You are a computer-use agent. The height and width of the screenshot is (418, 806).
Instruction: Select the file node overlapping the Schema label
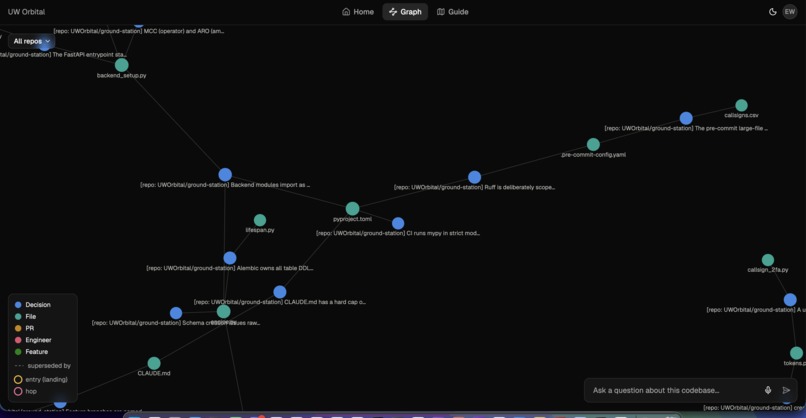(x=224, y=312)
